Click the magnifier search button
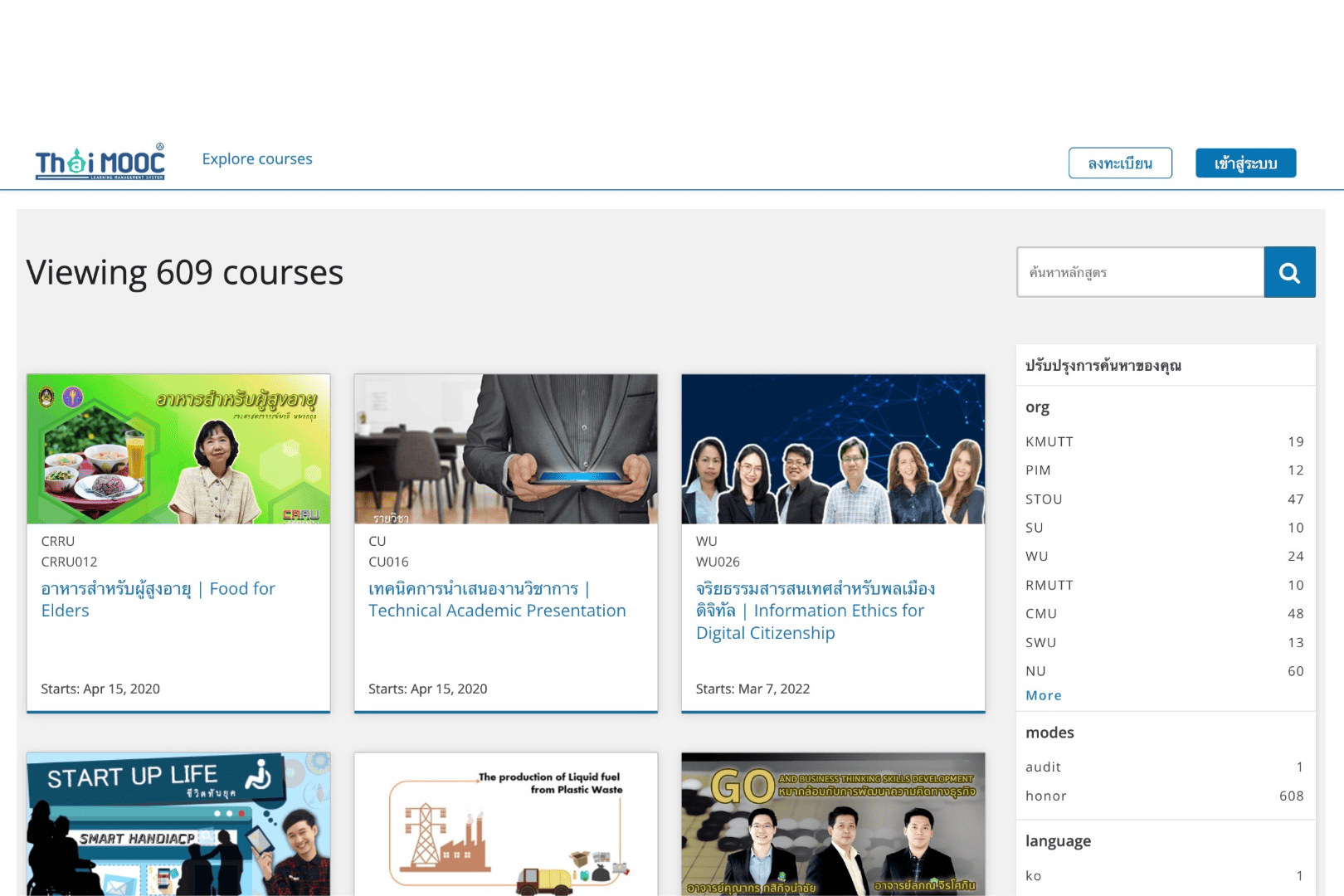This screenshot has height=896, width=1344. (1289, 272)
